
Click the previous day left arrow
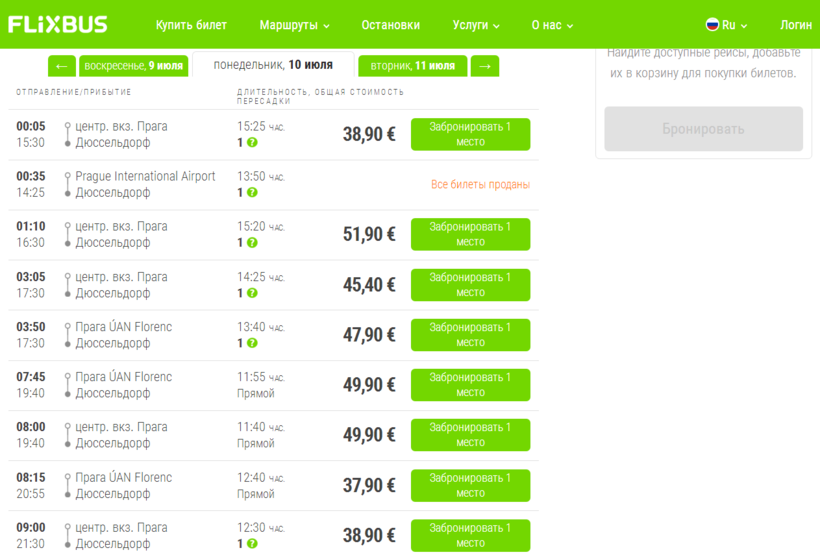point(62,66)
